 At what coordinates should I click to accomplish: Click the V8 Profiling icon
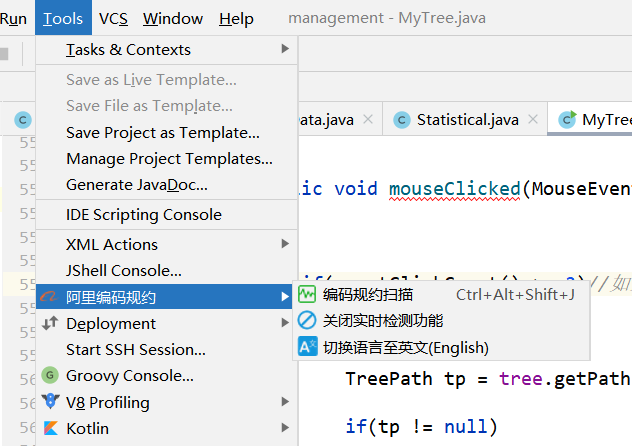coord(50,401)
